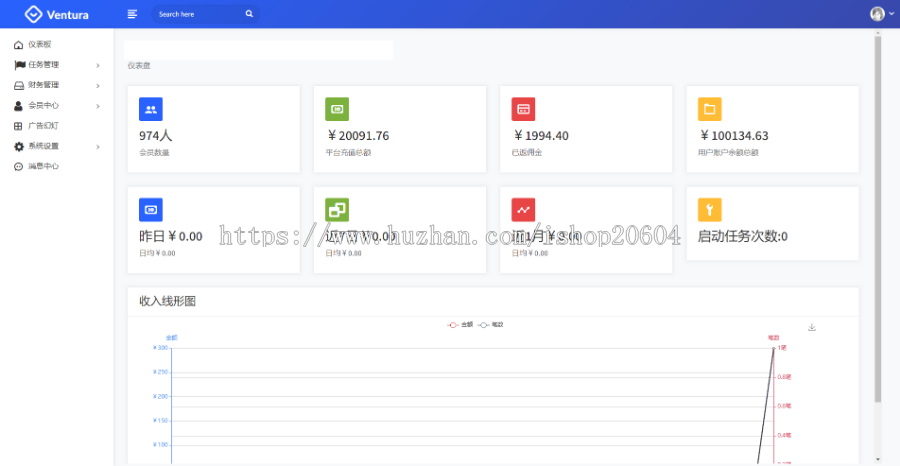Click the 0.8笔 right axis label
The image size is (900, 466).
(784, 377)
